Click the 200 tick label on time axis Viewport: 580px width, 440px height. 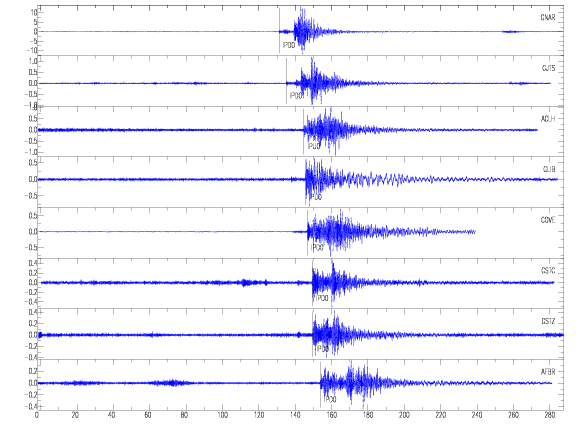point(404,415)
